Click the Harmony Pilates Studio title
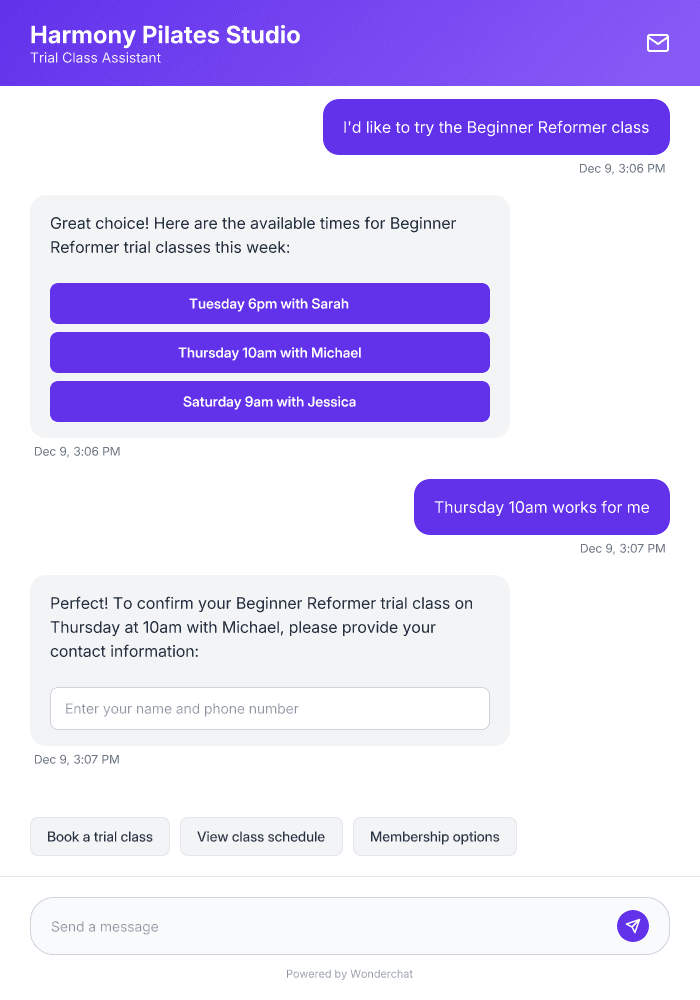 pos(165,35)
